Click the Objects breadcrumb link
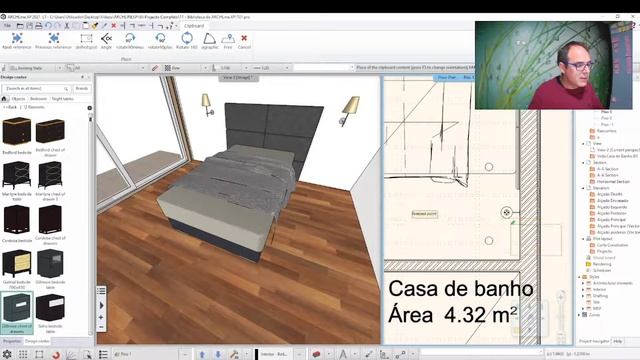Image resolution: width=640 pixels, height=360 pixels. 18,99
